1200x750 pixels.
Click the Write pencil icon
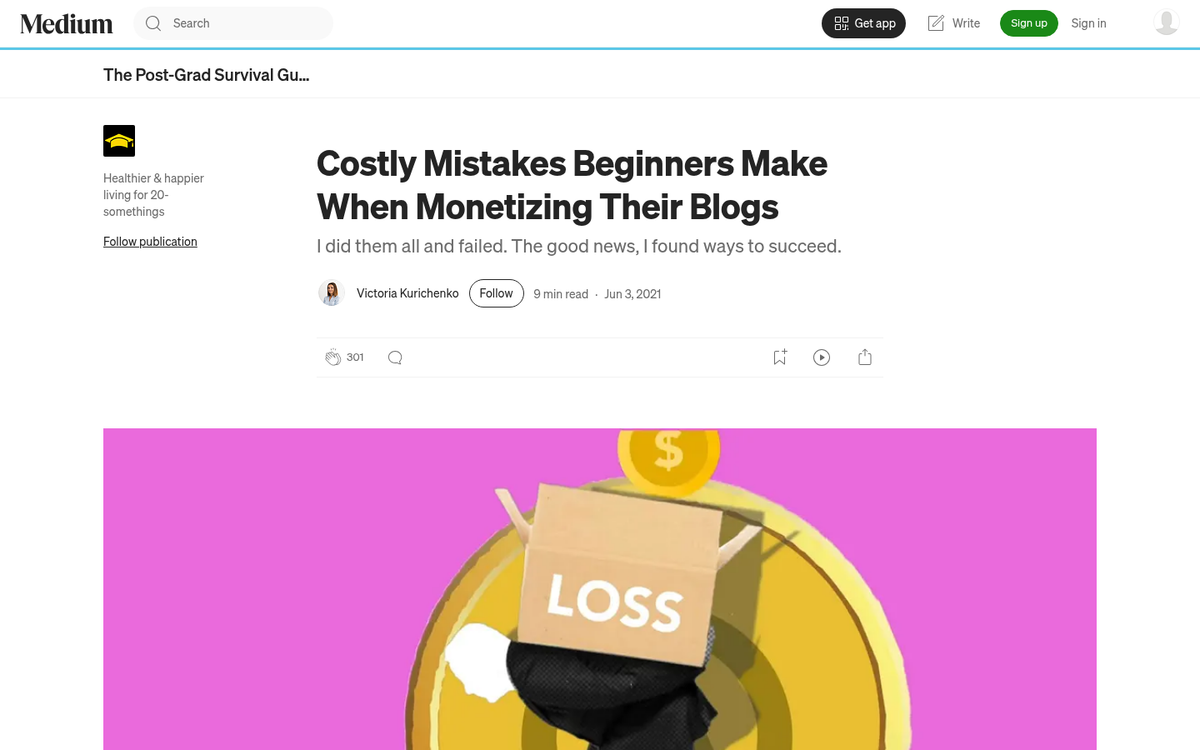point(936,23)
